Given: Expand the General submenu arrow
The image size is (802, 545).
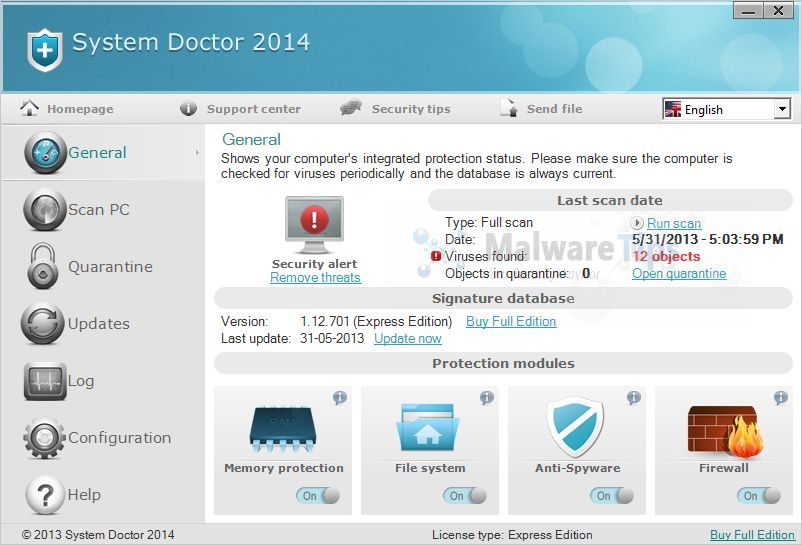Looking at the screenshot, I should click(197, 152).
